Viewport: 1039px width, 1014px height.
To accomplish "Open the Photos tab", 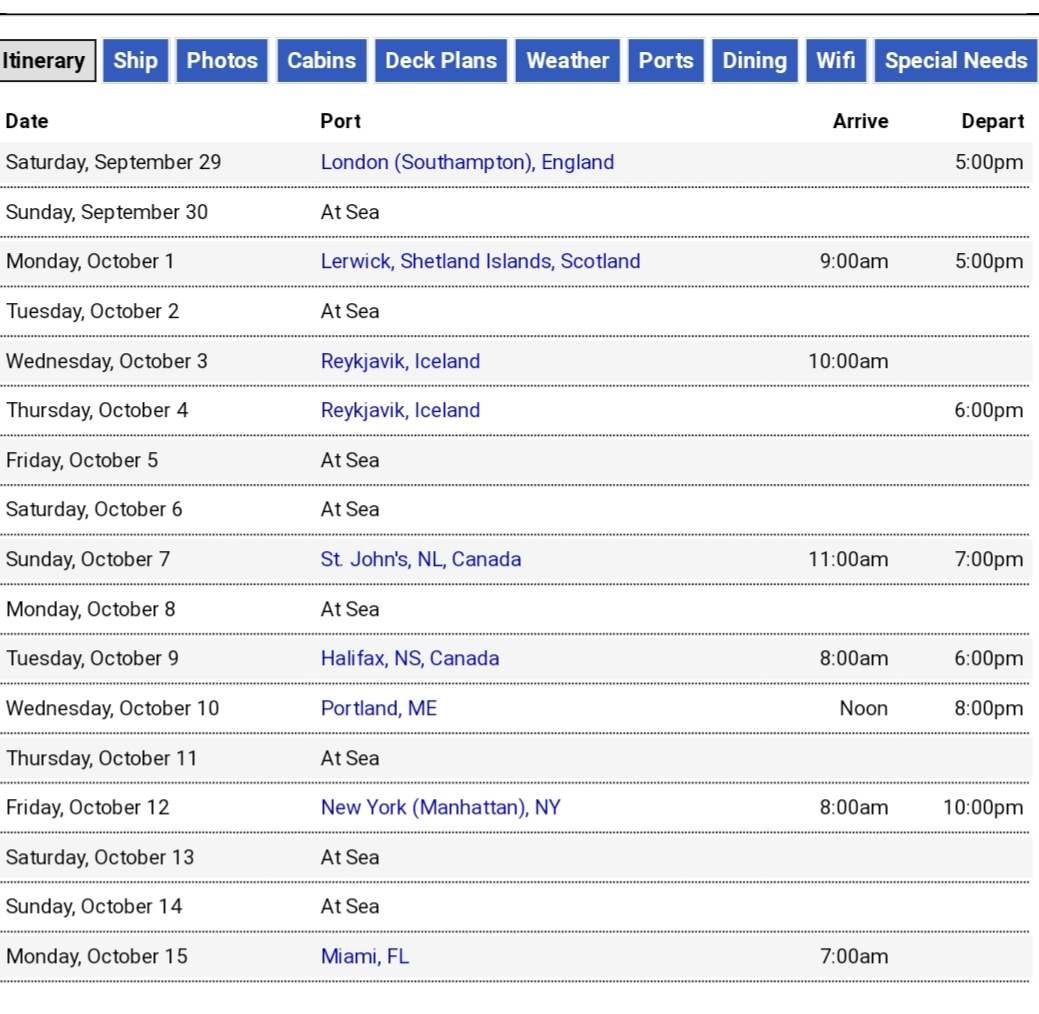I will pos(221,60).
